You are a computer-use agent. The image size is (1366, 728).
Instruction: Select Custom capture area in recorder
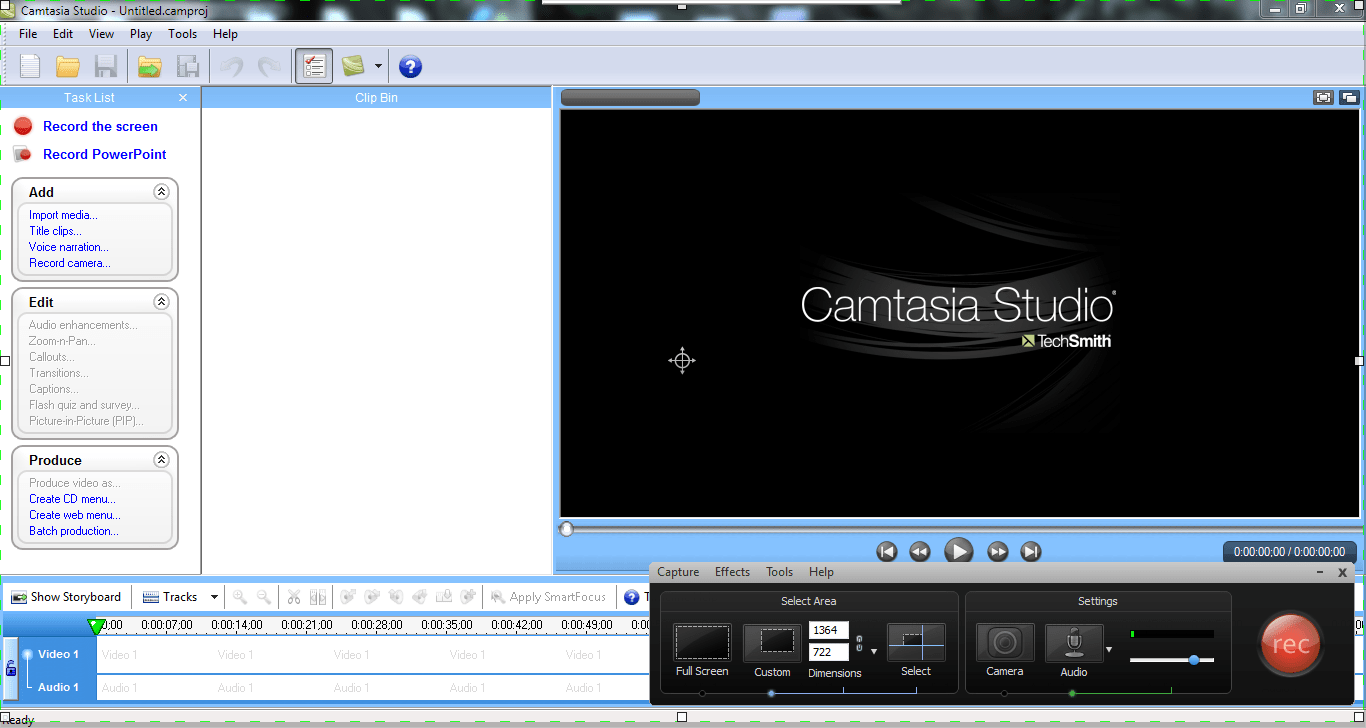[x=772, y=643]
